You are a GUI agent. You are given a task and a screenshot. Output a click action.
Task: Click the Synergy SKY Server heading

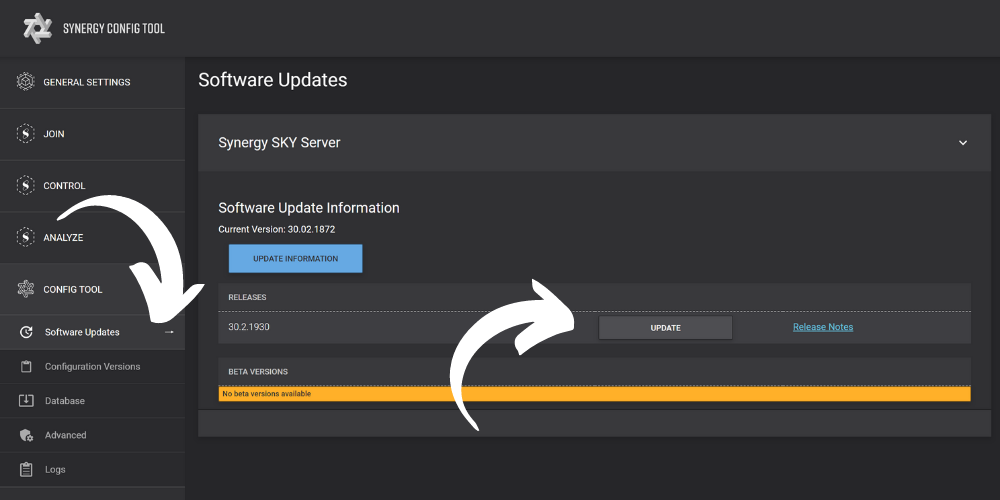[279, 143]
